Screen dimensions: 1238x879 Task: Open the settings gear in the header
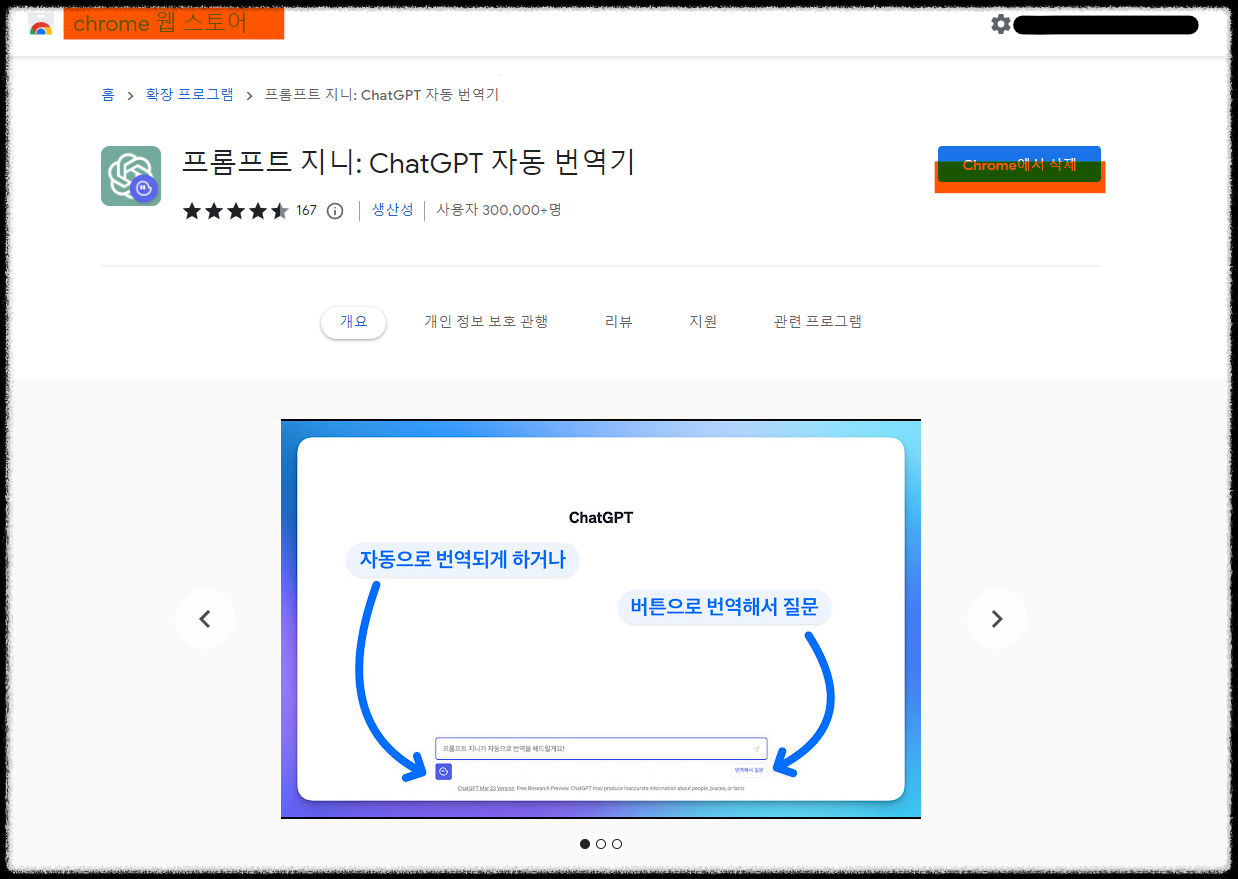click(x=1001, y=24)
